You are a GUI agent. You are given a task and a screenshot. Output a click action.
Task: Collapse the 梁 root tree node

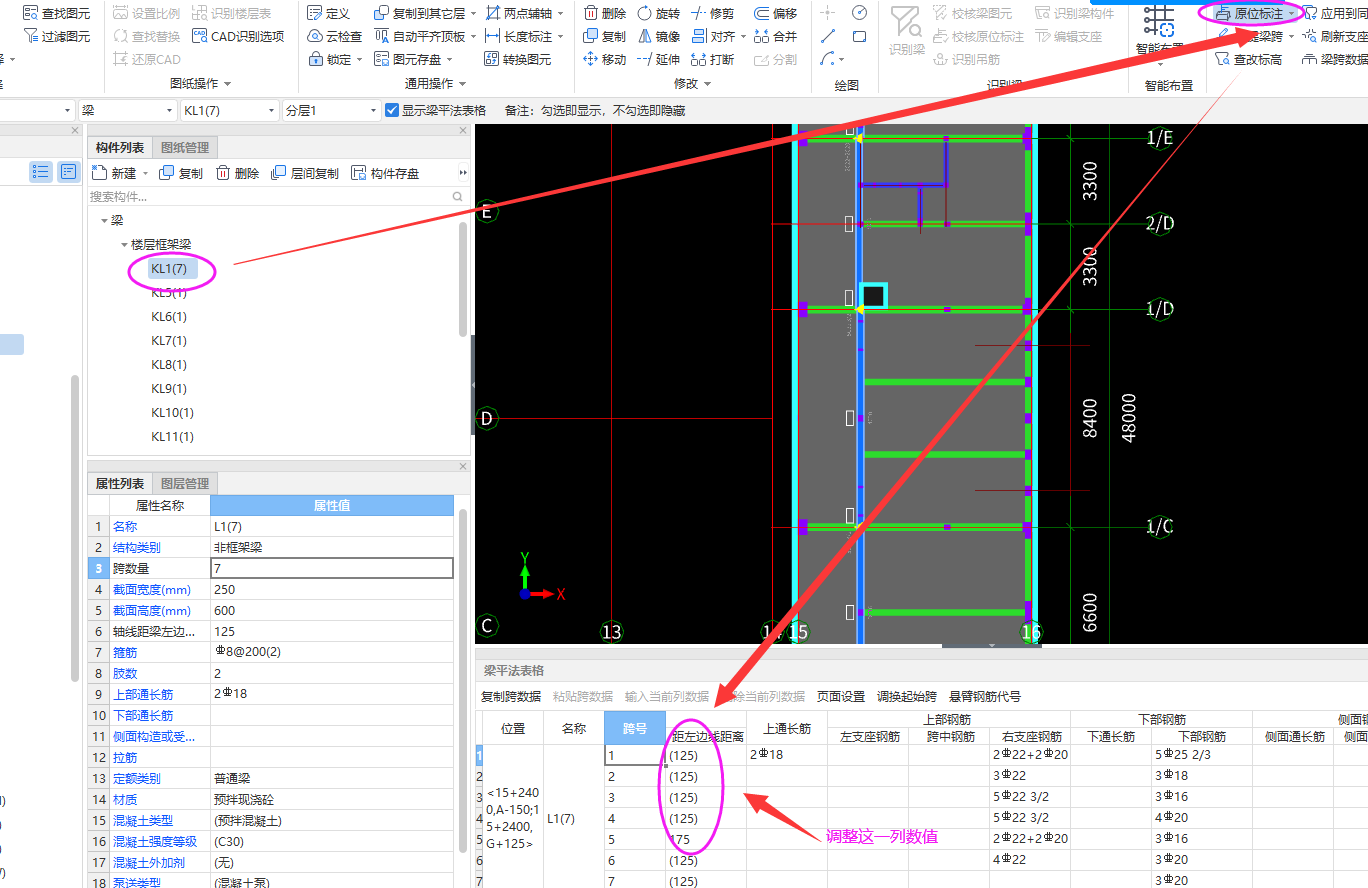pyautogui.click(x=104, y=220)
